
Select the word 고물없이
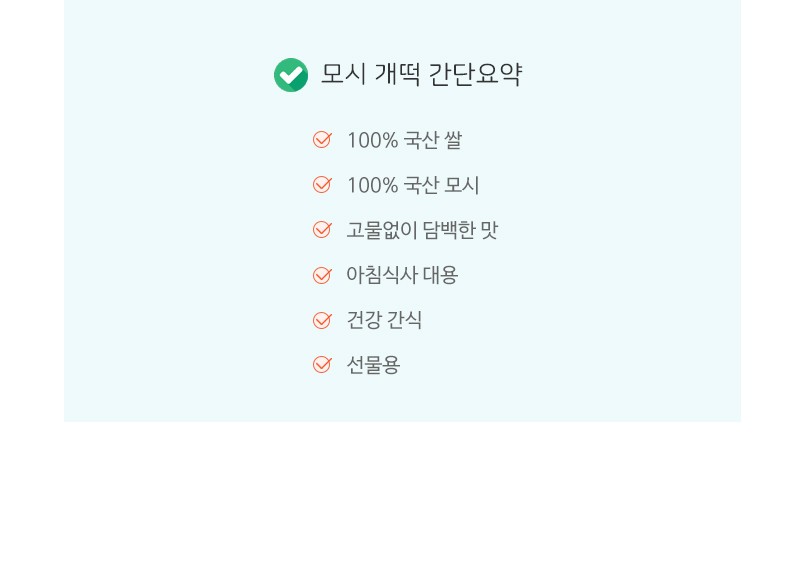382,230
